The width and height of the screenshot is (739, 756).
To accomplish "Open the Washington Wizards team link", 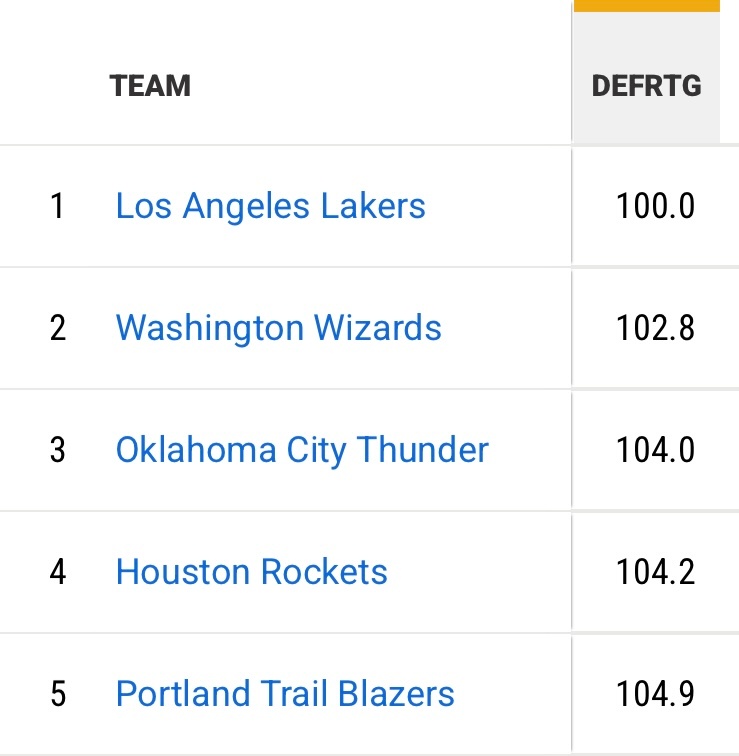I will click(278, 328).
